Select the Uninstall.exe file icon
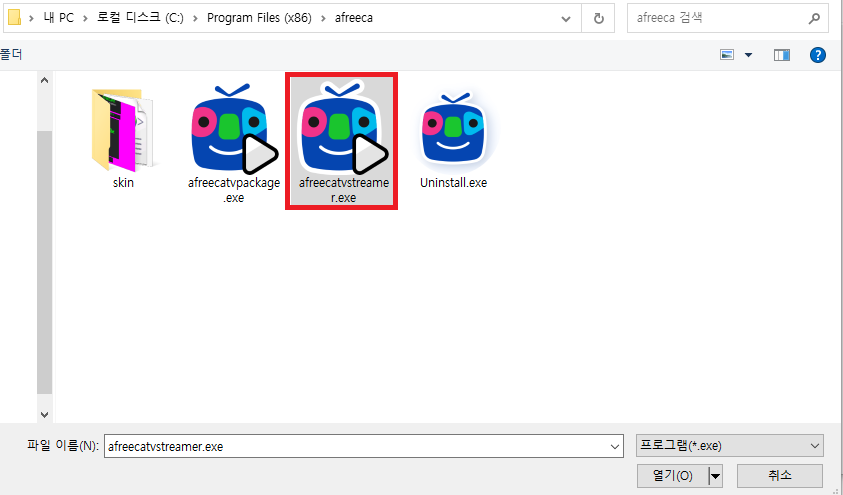The image size is (843, 495). (x=453, y=130)
